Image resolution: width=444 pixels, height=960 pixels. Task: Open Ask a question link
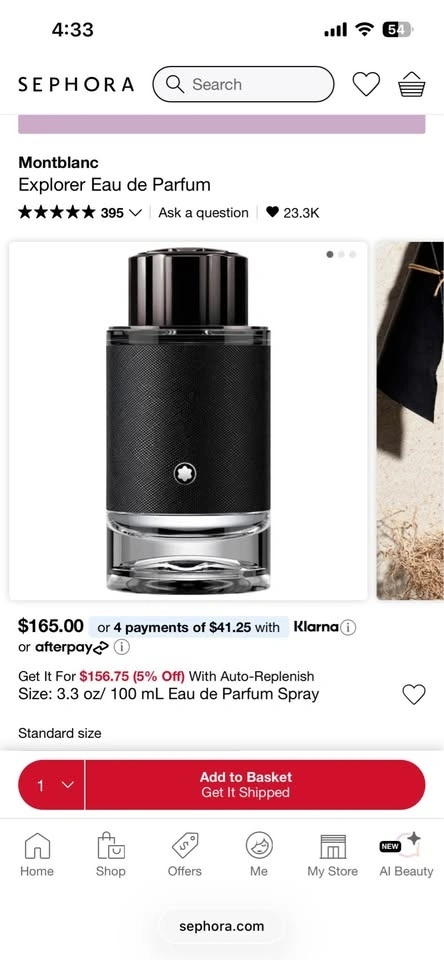point(203,212)
